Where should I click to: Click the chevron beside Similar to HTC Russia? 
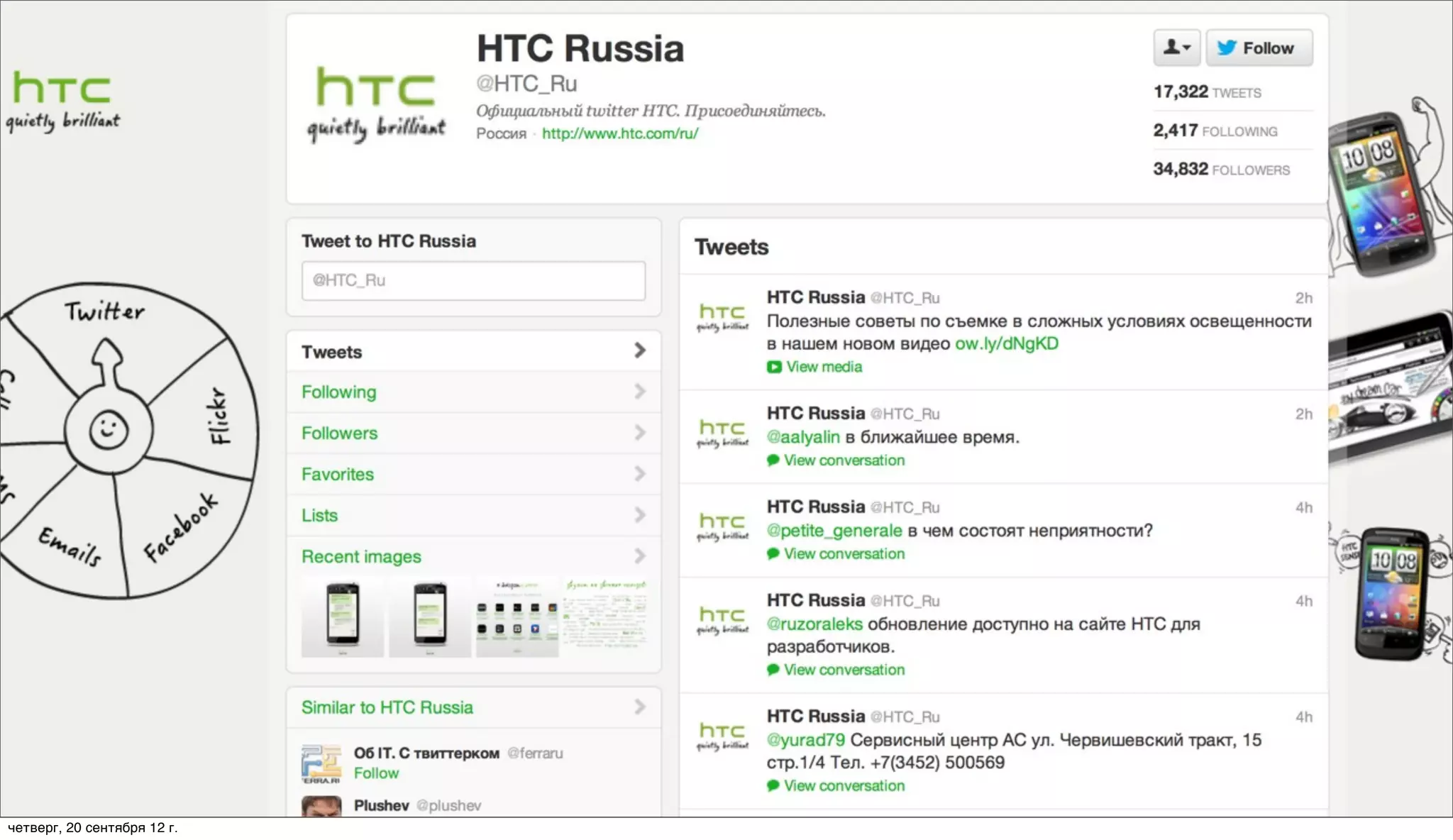point(640,707)
